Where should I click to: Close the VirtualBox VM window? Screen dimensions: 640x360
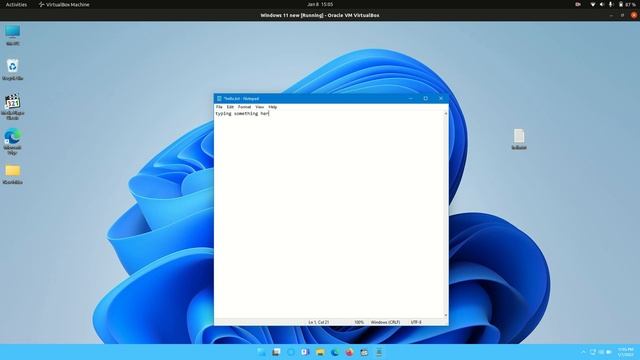633,15
